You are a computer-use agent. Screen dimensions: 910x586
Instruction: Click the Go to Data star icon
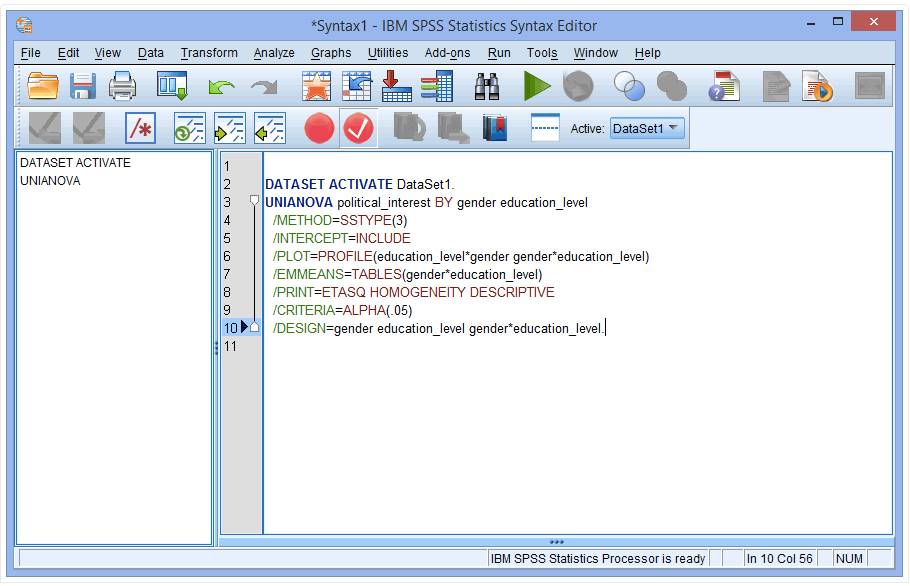(316, 86)
